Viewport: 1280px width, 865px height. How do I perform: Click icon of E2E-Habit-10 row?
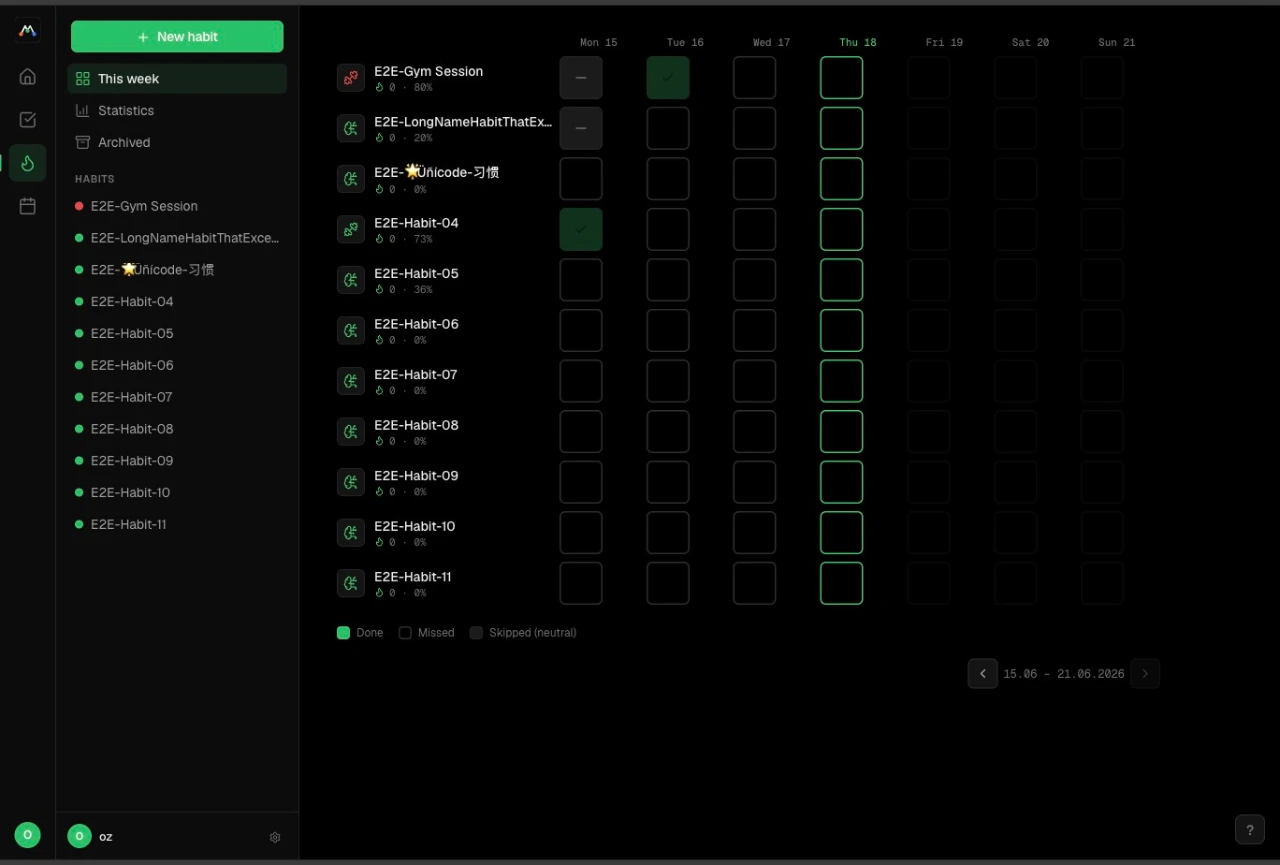351,533
